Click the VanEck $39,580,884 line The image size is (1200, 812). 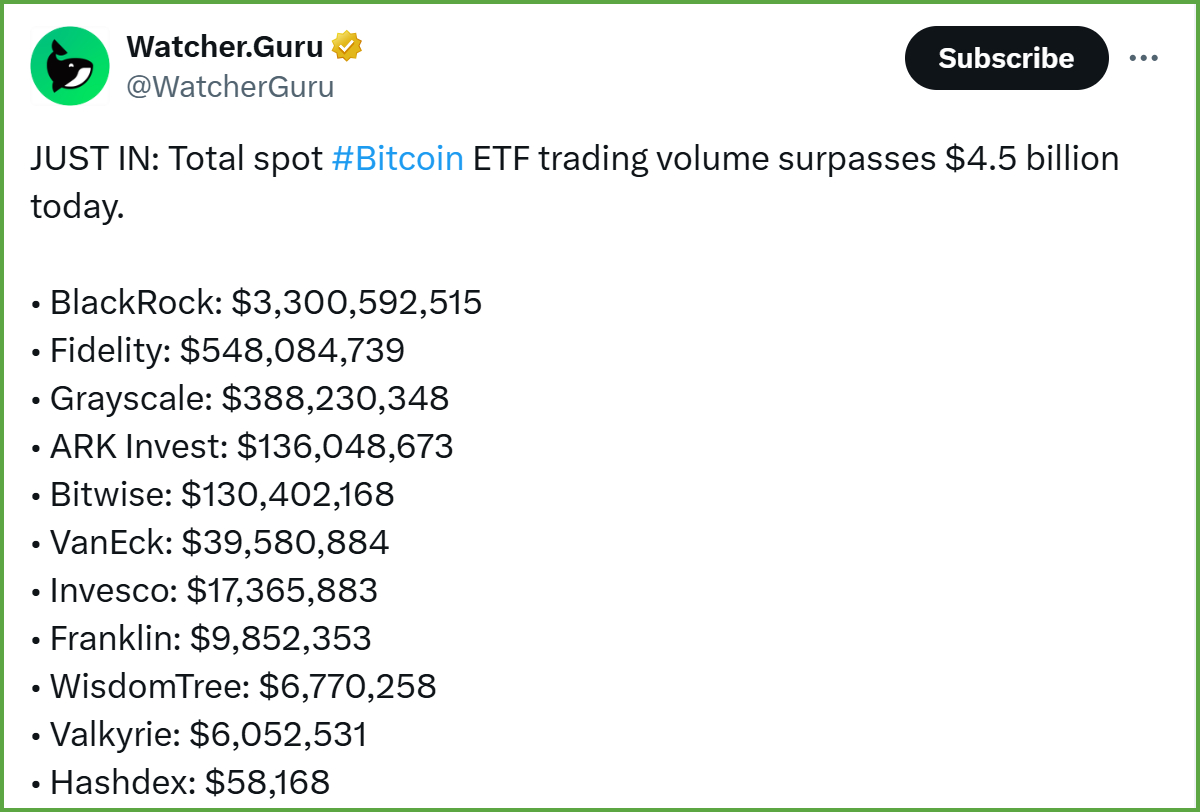(x=210, y=542)
